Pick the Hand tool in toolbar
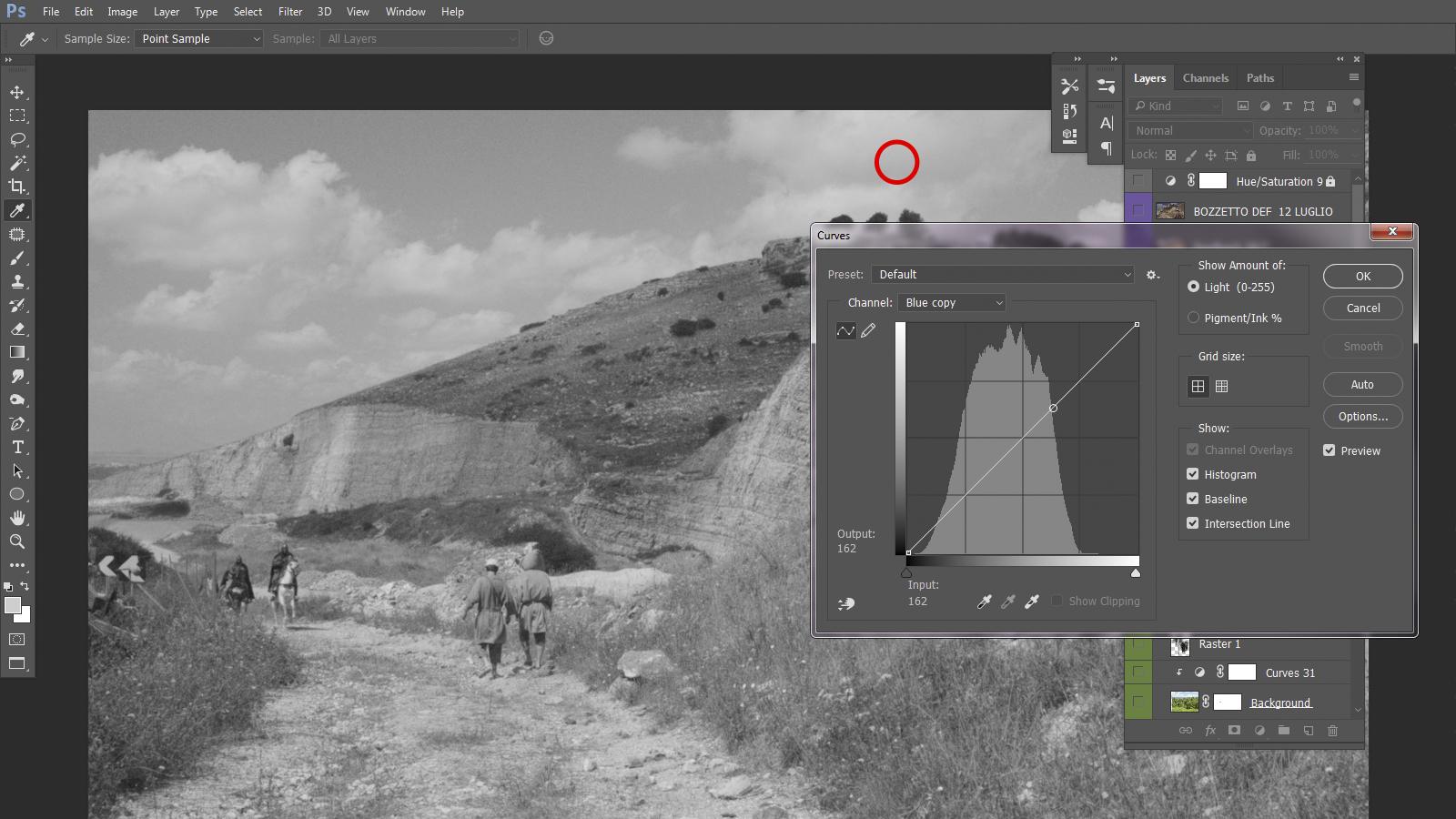This screenshot has width=1456, height=819. 17,518
